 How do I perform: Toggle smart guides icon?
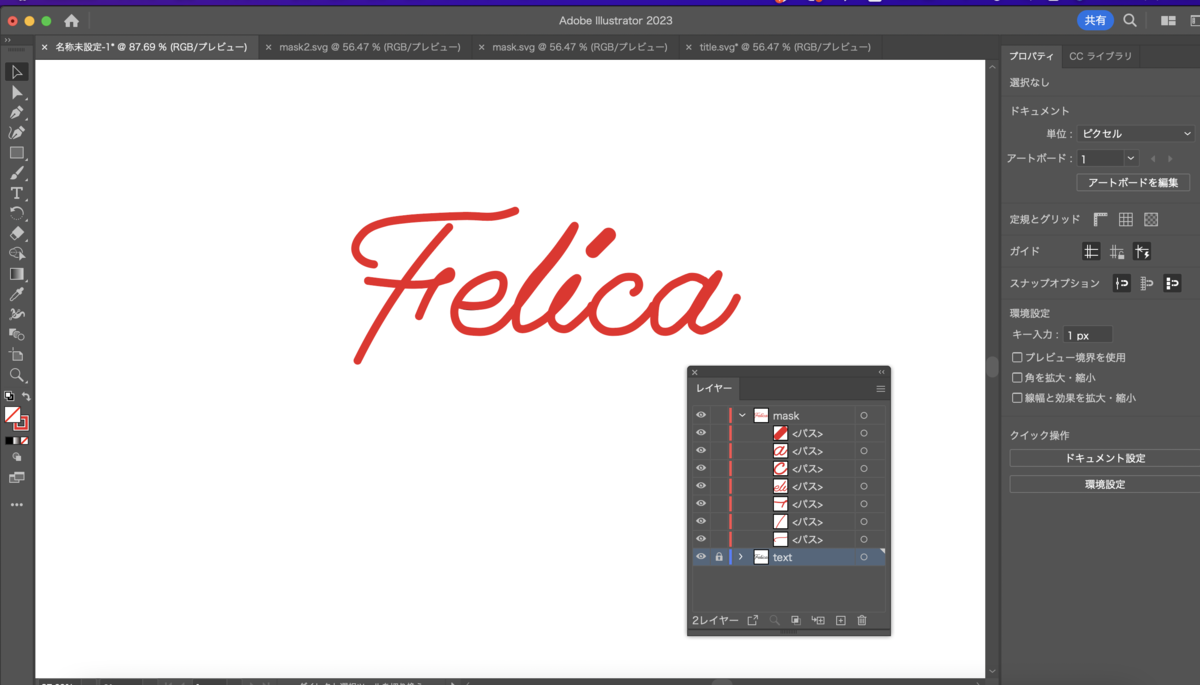click(1143, 251)
